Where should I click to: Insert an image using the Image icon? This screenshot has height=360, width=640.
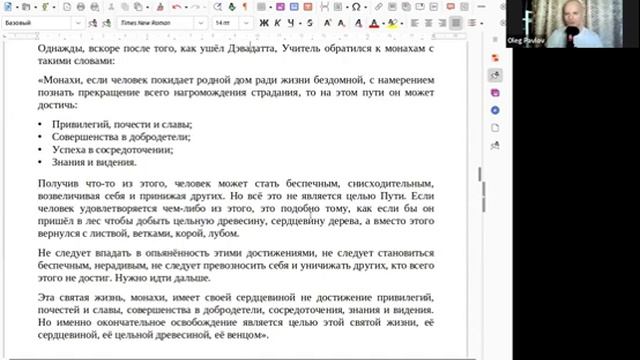[x=280, y=7]
